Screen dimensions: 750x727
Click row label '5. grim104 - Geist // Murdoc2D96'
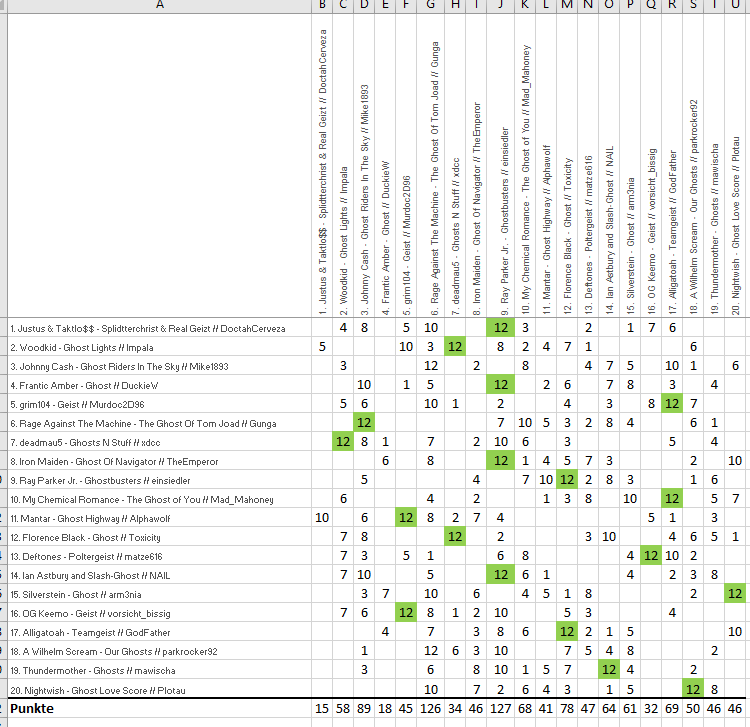tap(77, 405)
